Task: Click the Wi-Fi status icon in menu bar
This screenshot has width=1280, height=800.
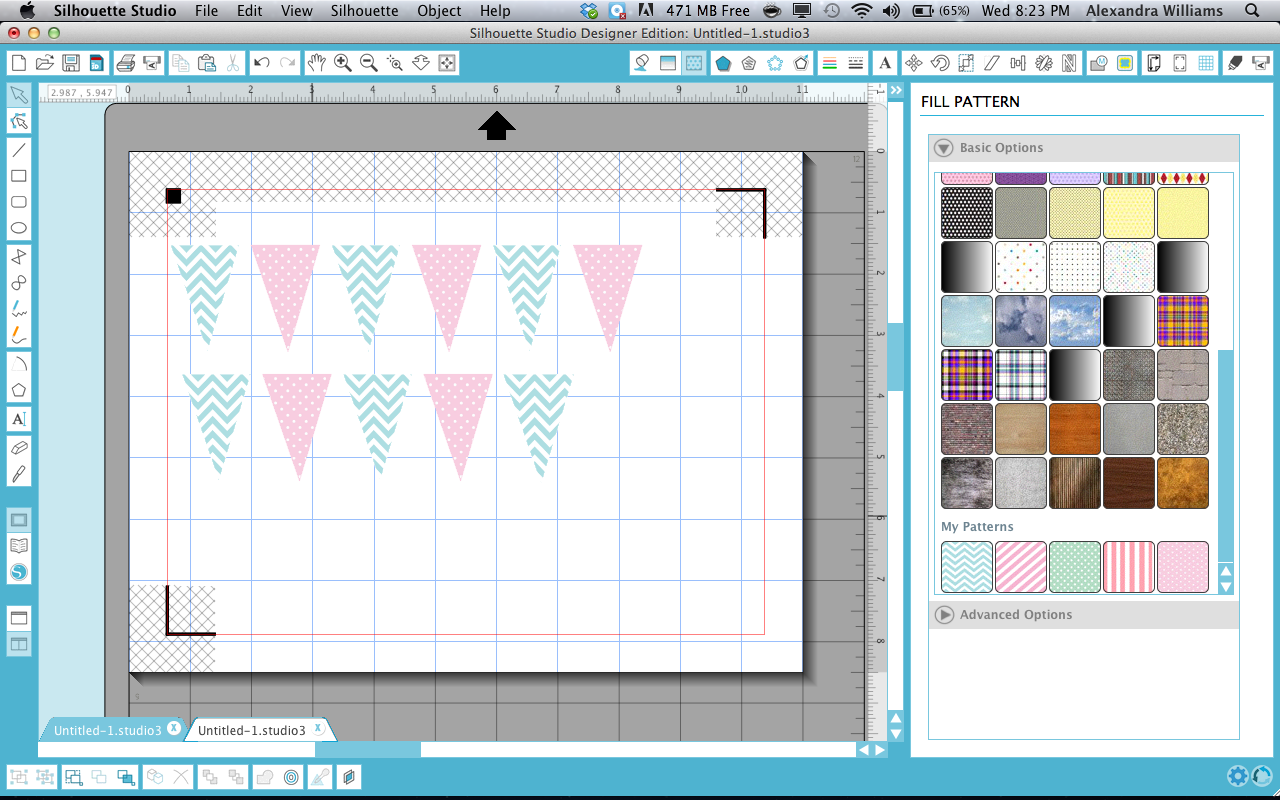Action: 862,11
